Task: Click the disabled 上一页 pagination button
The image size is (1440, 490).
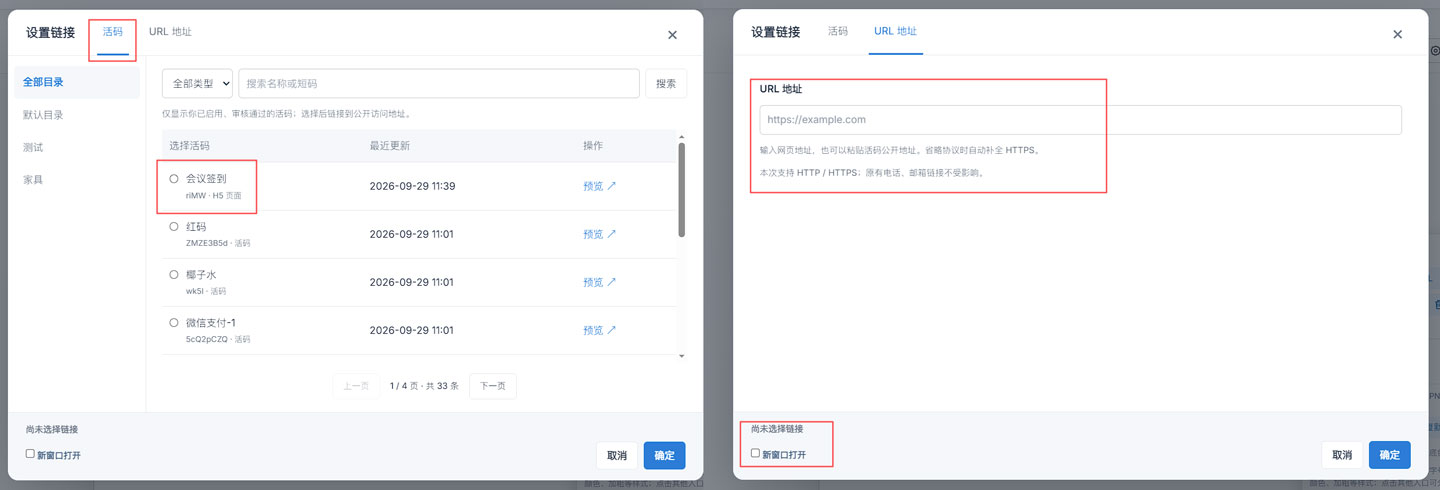Action: [356, 386]
